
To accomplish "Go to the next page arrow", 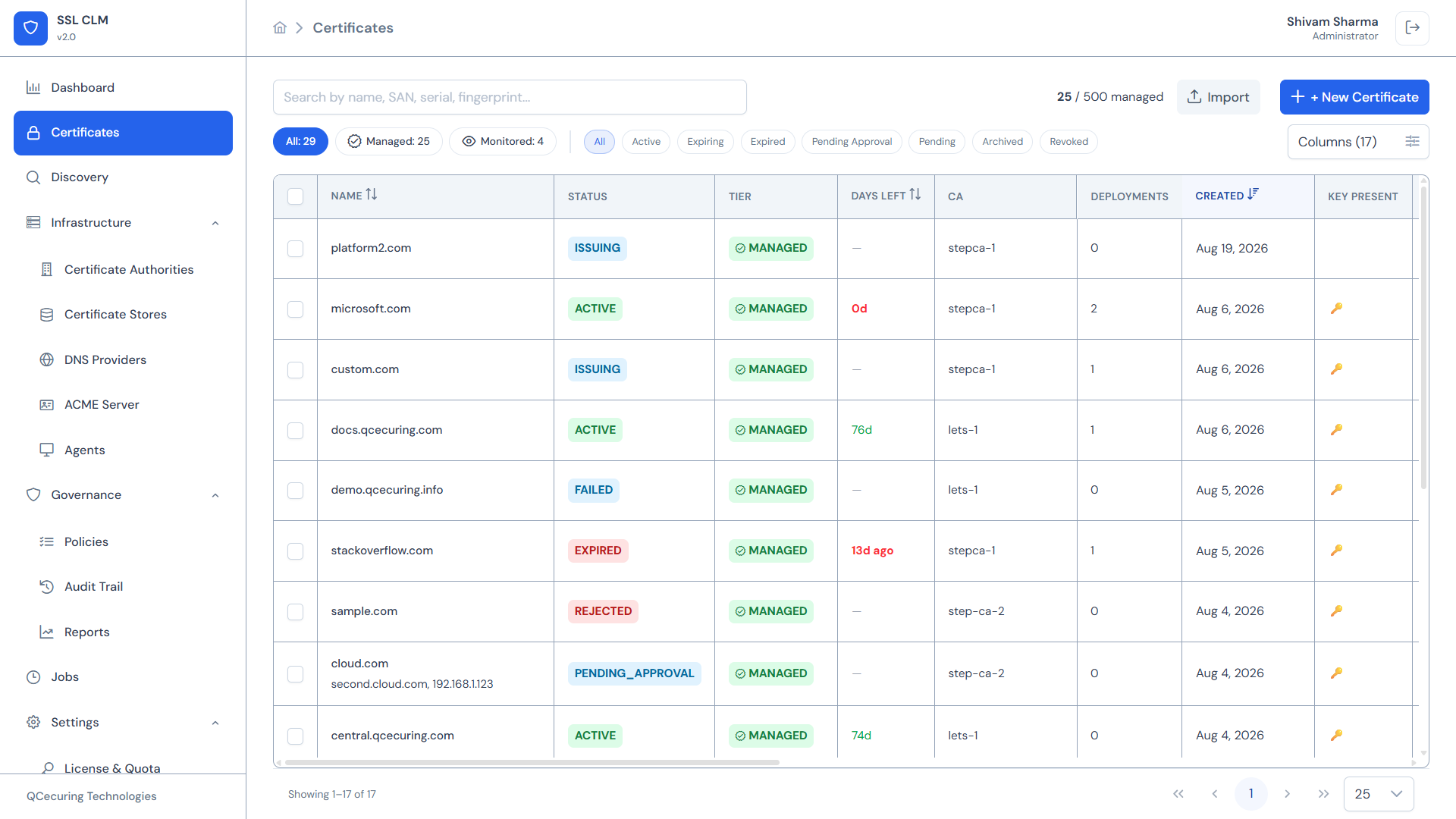I will click(1287, 794).
